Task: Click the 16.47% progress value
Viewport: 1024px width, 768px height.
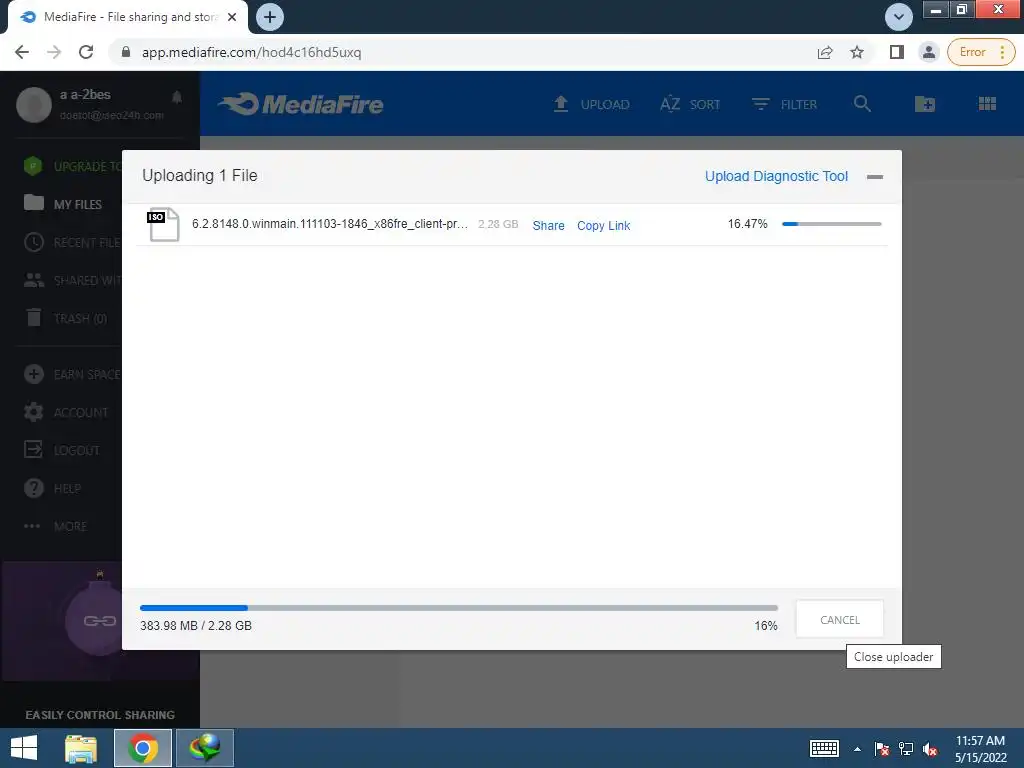Action: (747, 224)
